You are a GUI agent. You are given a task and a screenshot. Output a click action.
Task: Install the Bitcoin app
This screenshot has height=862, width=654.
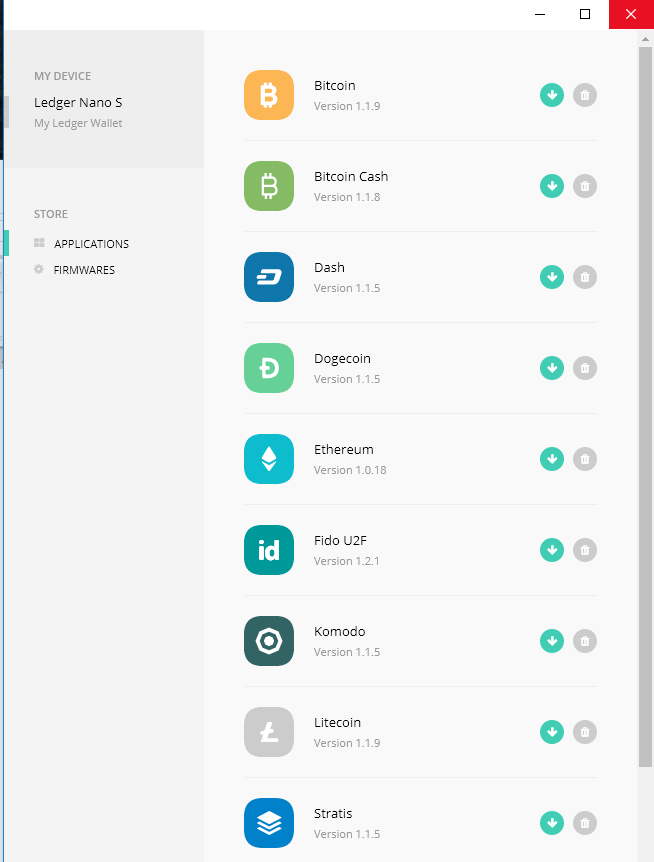[x=552, y=95]
